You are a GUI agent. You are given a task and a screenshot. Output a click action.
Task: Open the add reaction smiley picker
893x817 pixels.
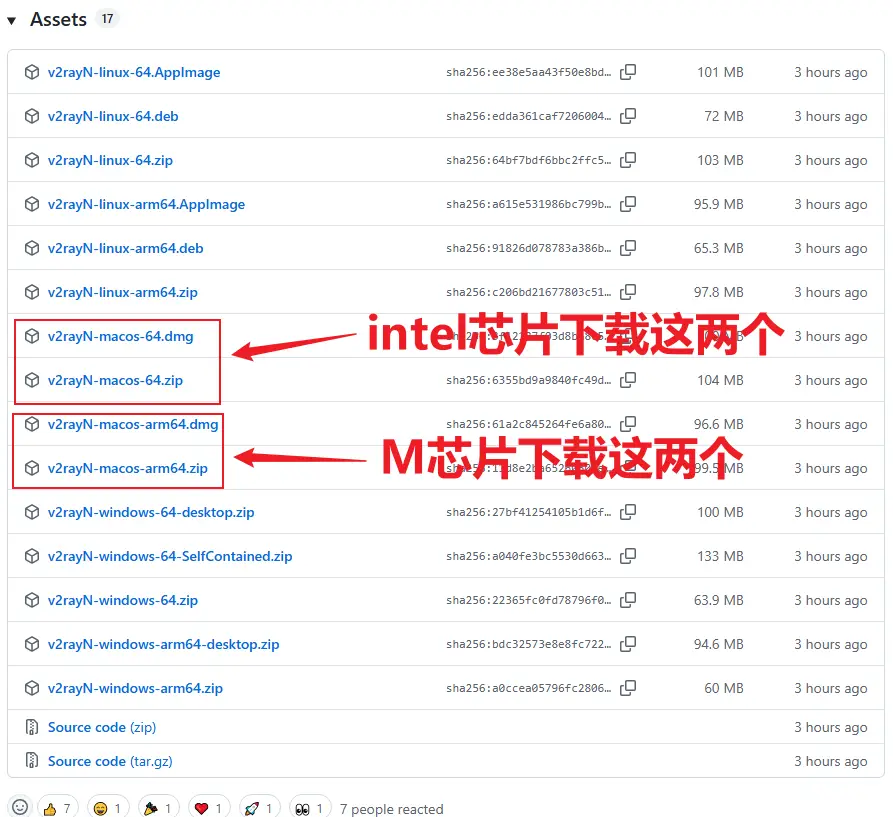[x=19, y=808]
